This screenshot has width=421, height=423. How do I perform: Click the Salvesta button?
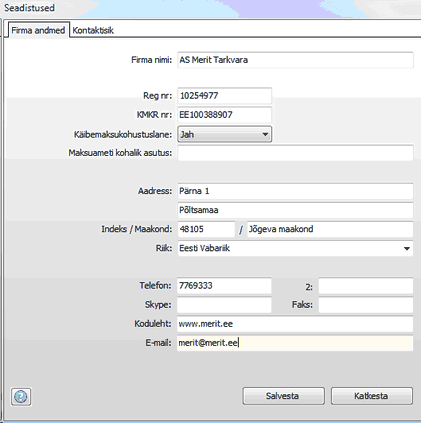pyautogui.click(x=283, y=396)
